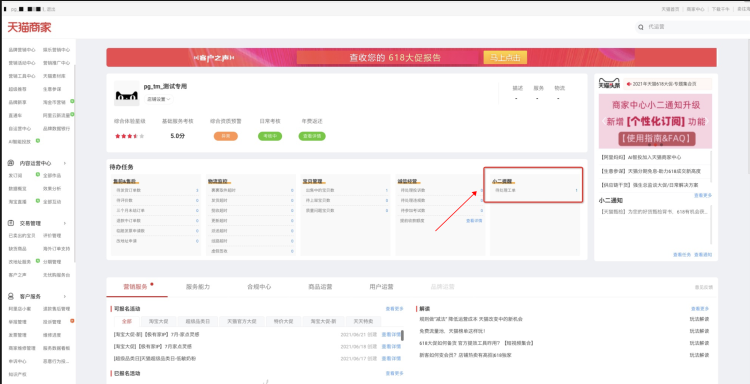Click the Tmall cat store avatar

pyautogui.click(x=127, y=93)
